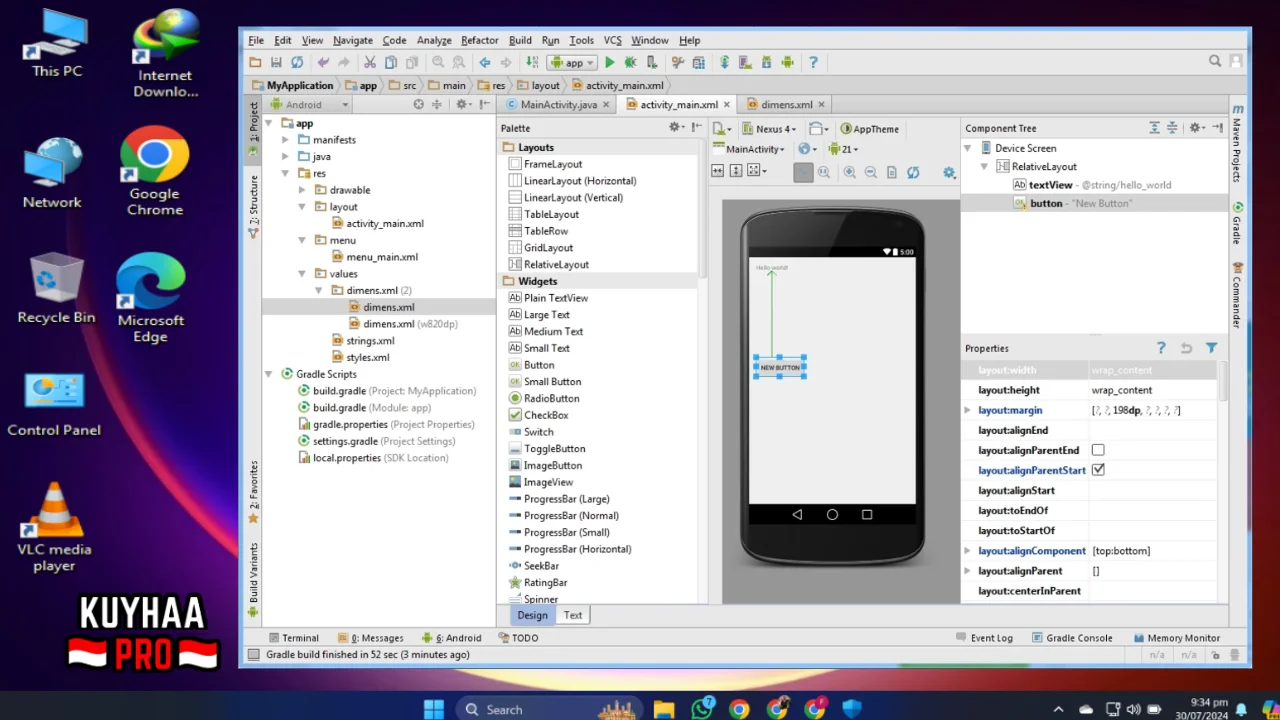
Task: Select strings.xml in the project tree
Action: click(370, 341)
